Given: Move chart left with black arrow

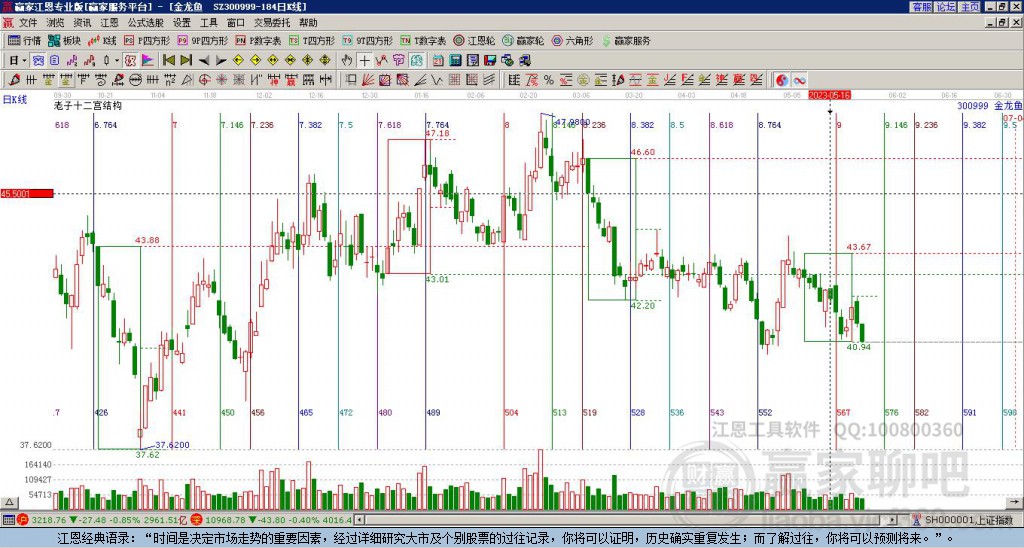Looking at the screenshot, I should coord(204,61).
